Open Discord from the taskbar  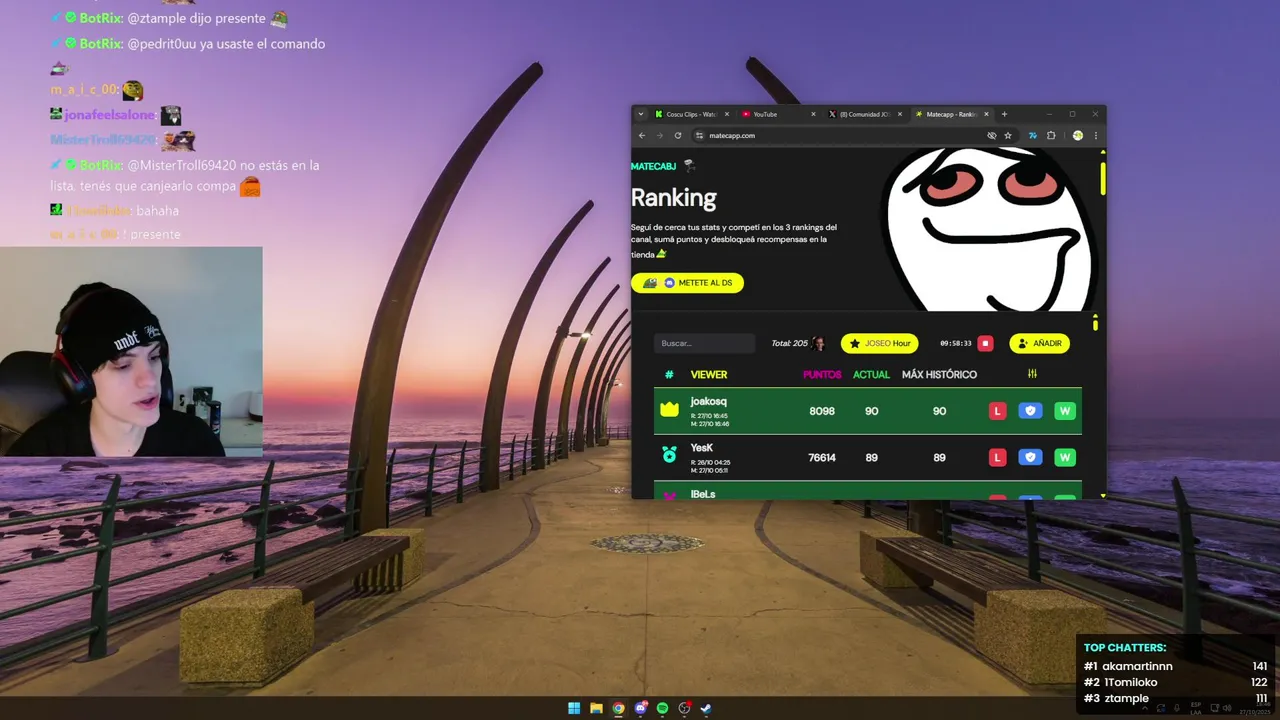click(640, 708)
